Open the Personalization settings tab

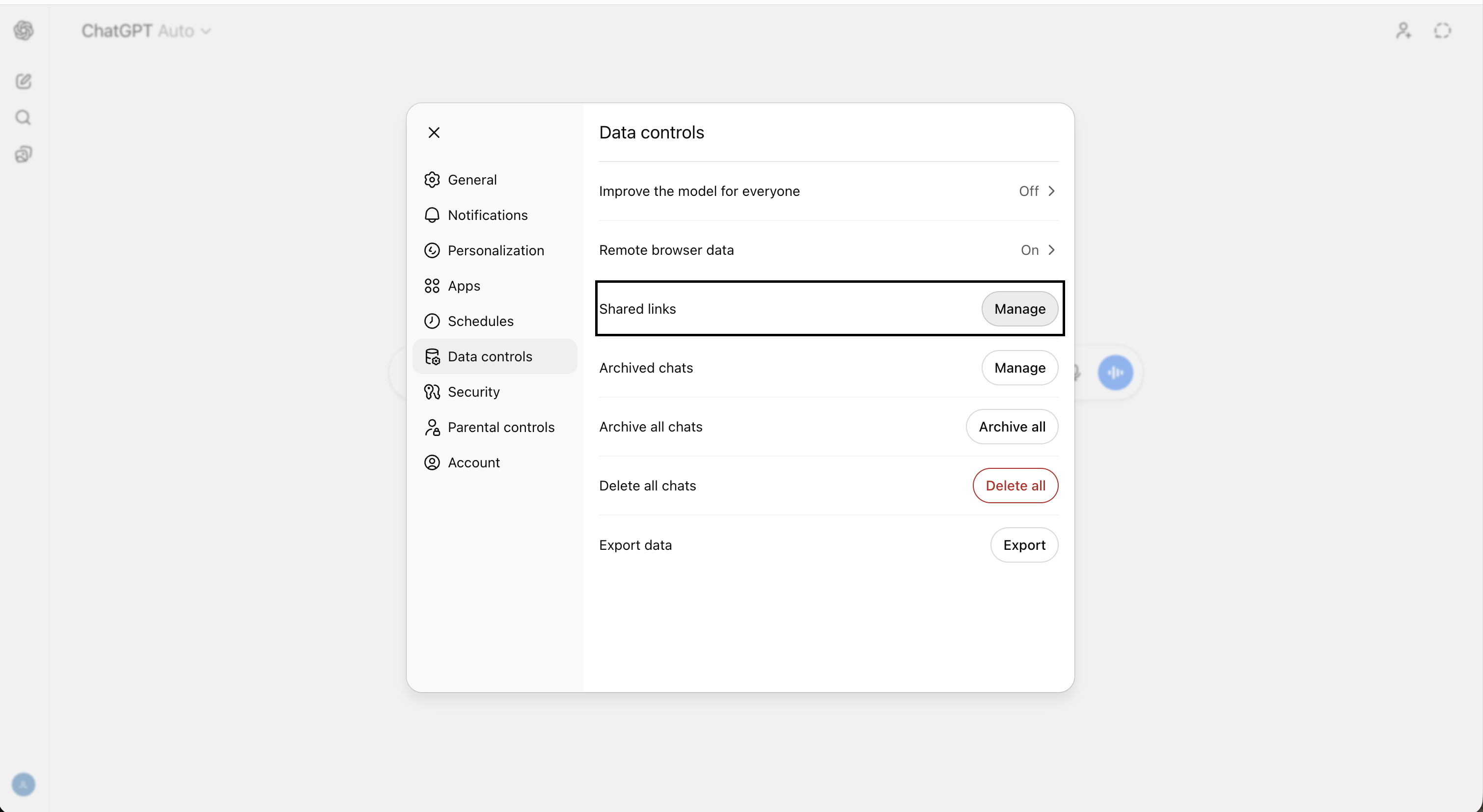tap(495, 251)
